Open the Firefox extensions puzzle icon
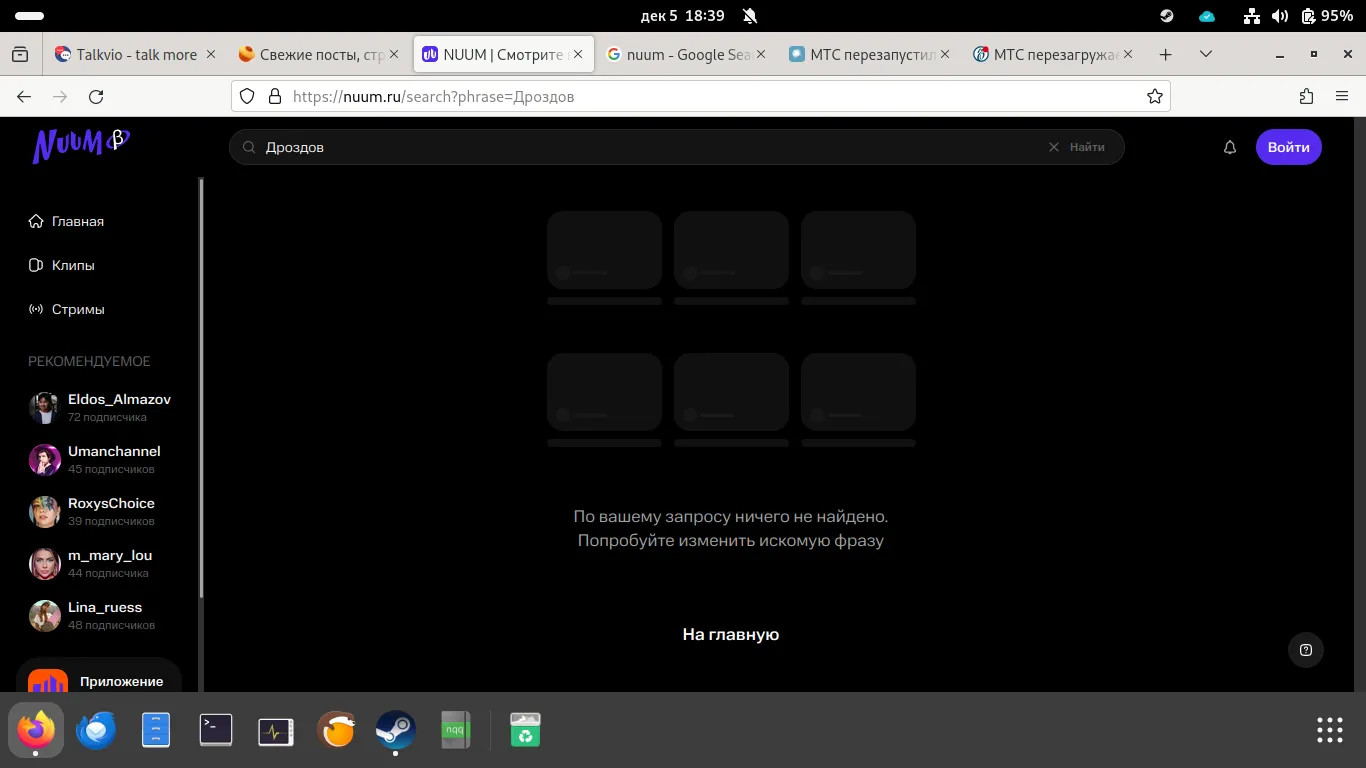 tap(1306, 97)
